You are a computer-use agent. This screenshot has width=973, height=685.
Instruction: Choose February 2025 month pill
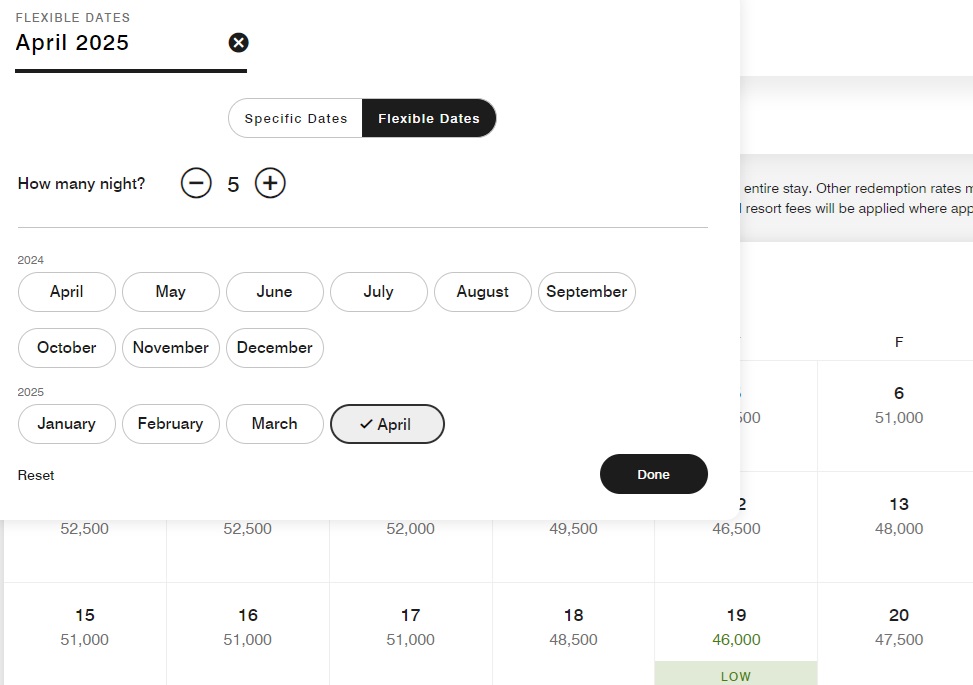(171, 424)
